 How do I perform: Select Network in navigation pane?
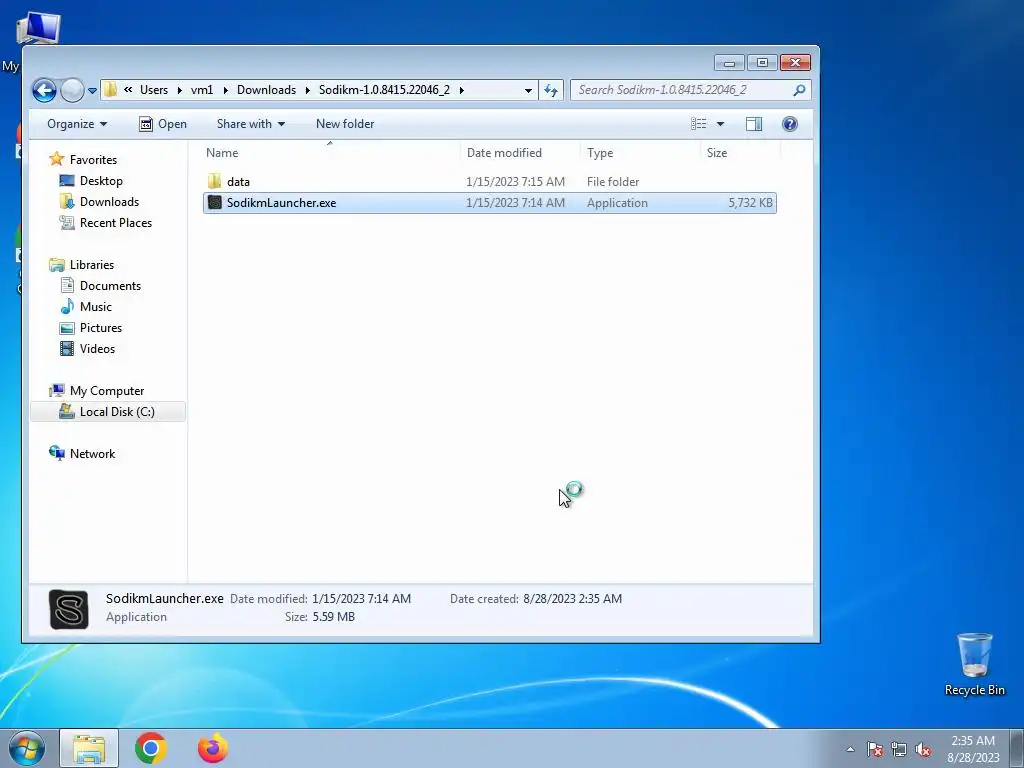[92, 453]
